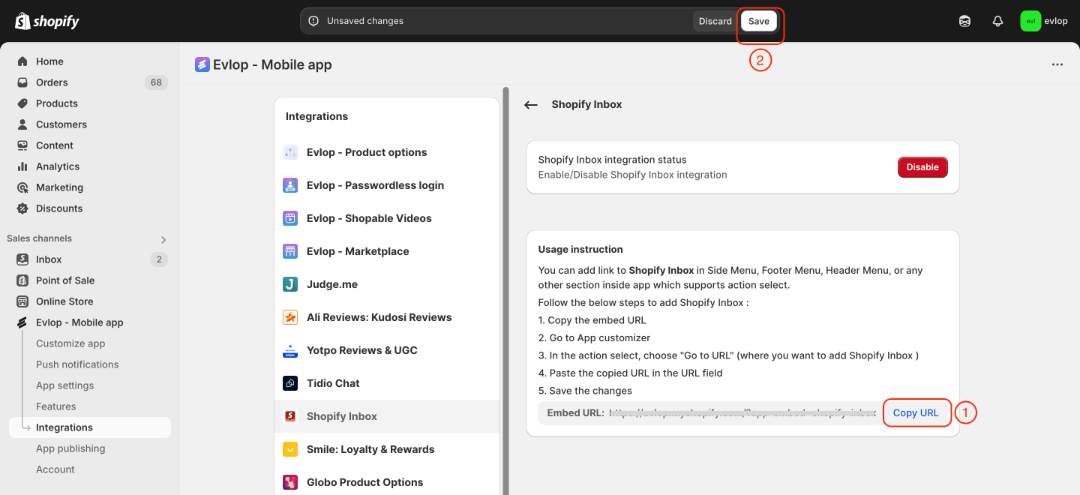
Task: Discard the unsaved changes
Action: (x=715, y=21)
